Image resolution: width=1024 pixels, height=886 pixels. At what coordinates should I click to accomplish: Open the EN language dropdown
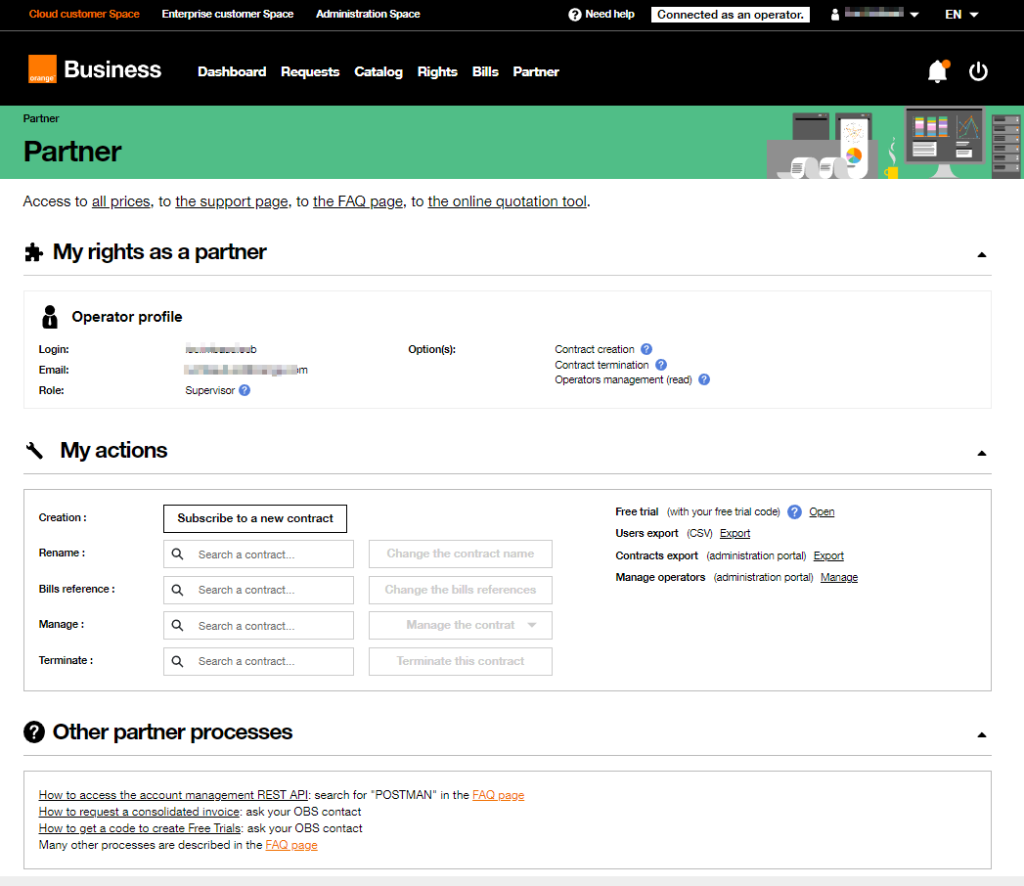[961, 14]
